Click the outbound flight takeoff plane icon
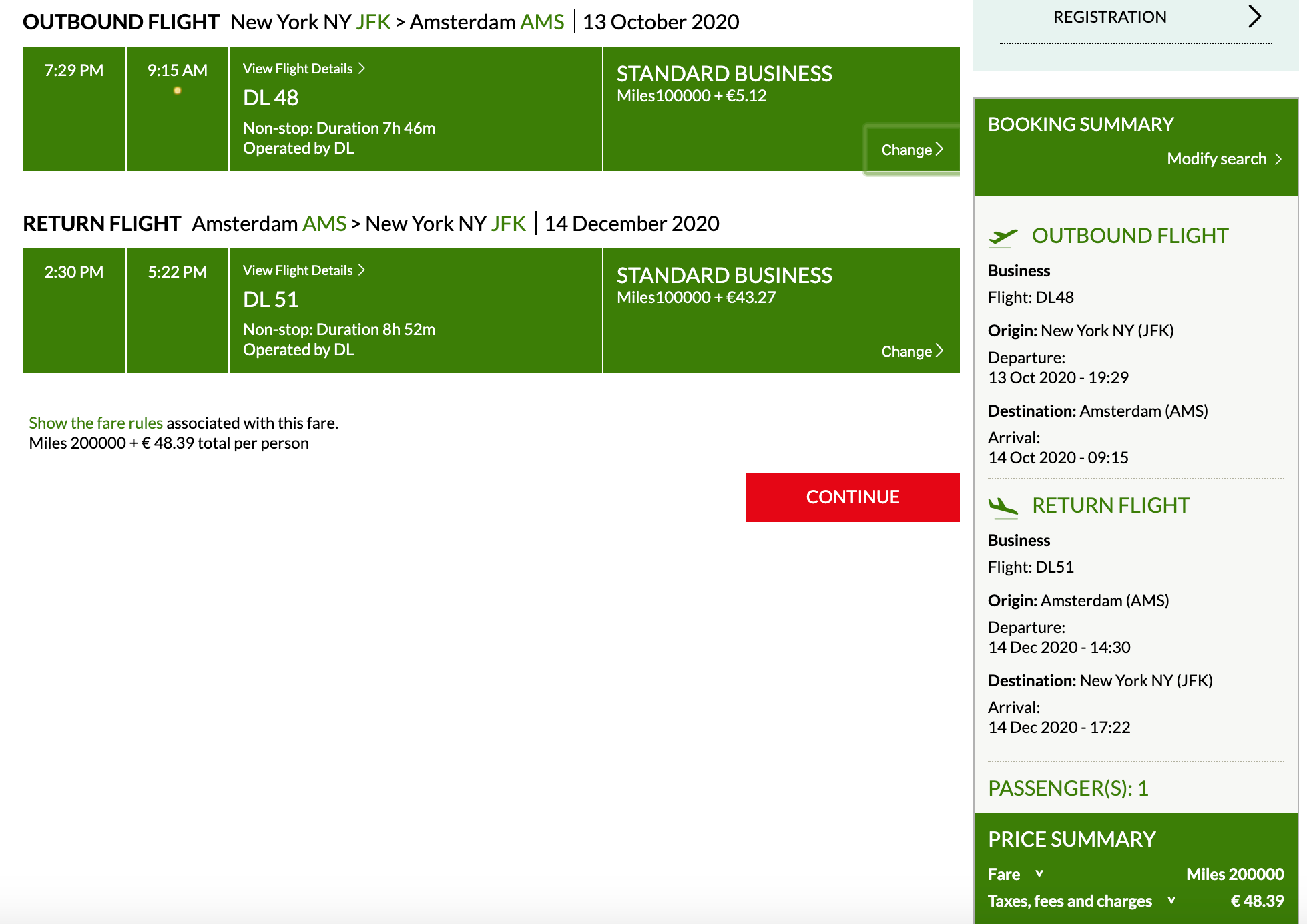Image resolution: width=1307 pixels, height=924 pixels. tap(1003, 236)
